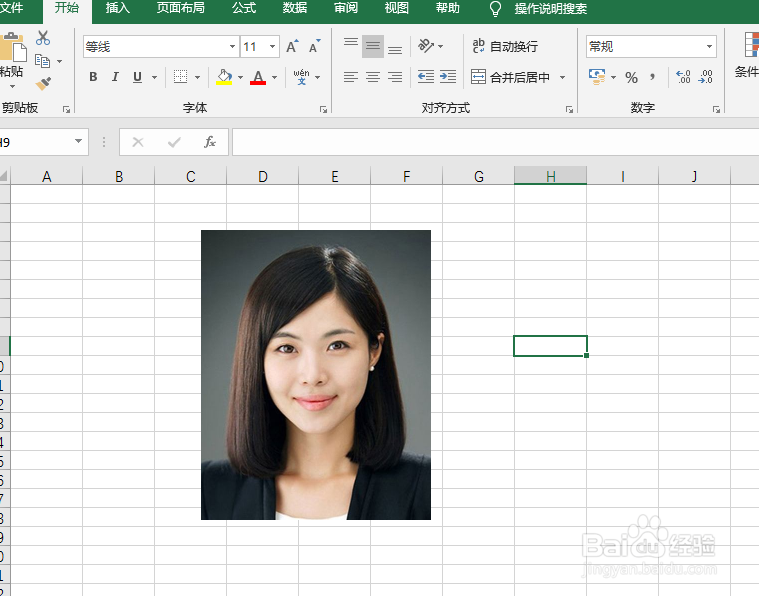Image resolution: width=759 pixels, height=596 pixels.
Task: Expand border options dropdown arrow
Action: pos(197,77)
